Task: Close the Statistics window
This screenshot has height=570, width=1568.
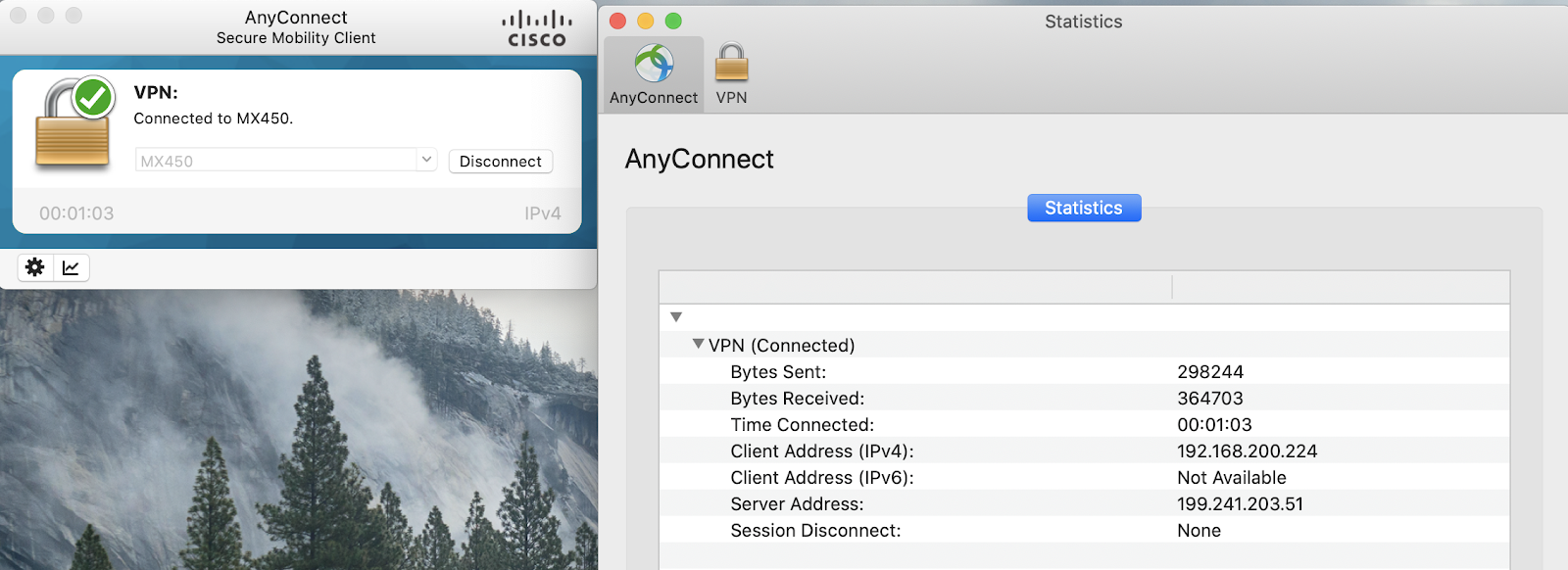Action: [617, 21]
